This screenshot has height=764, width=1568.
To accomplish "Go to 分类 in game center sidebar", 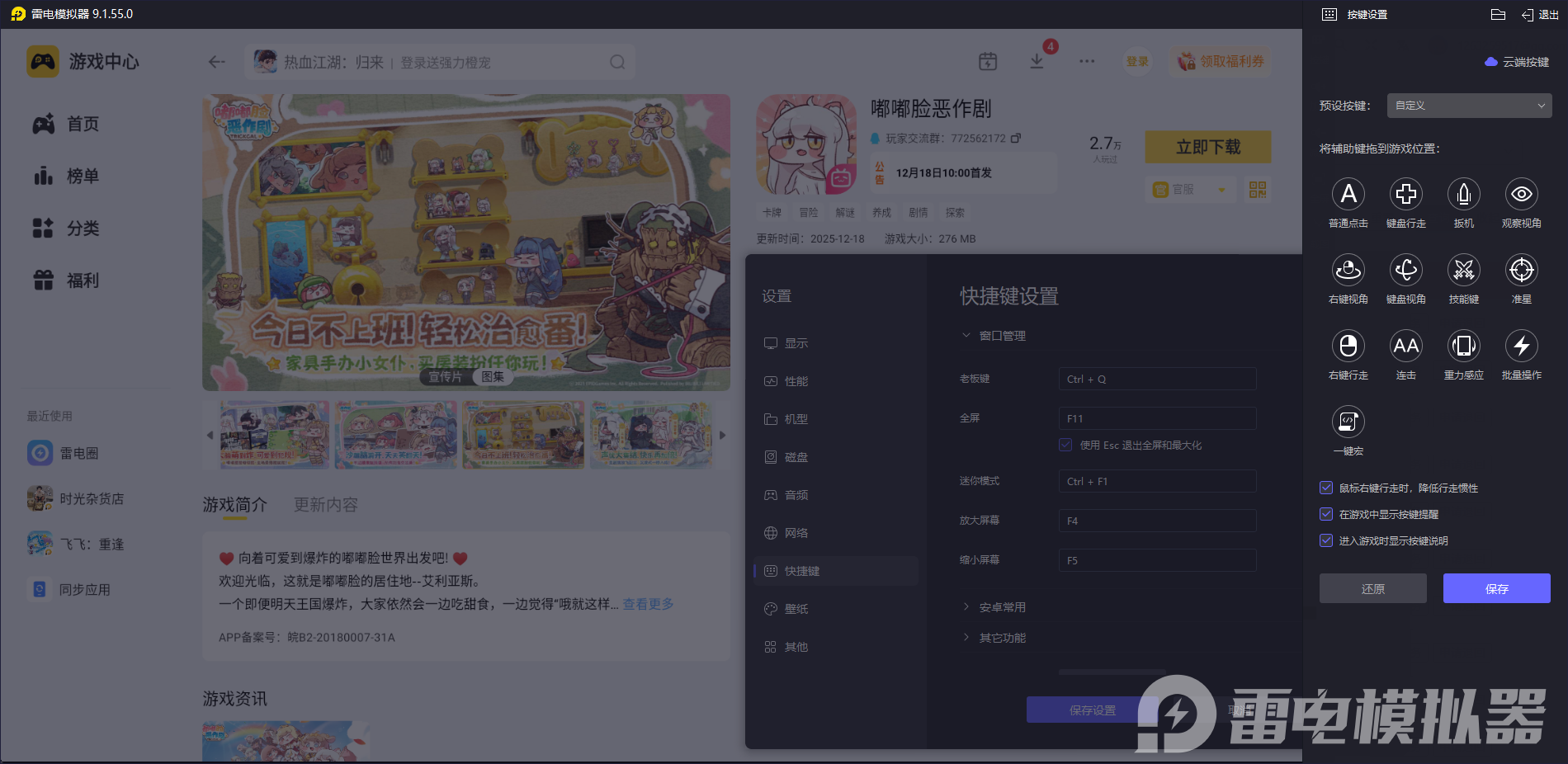I will 66,228.
